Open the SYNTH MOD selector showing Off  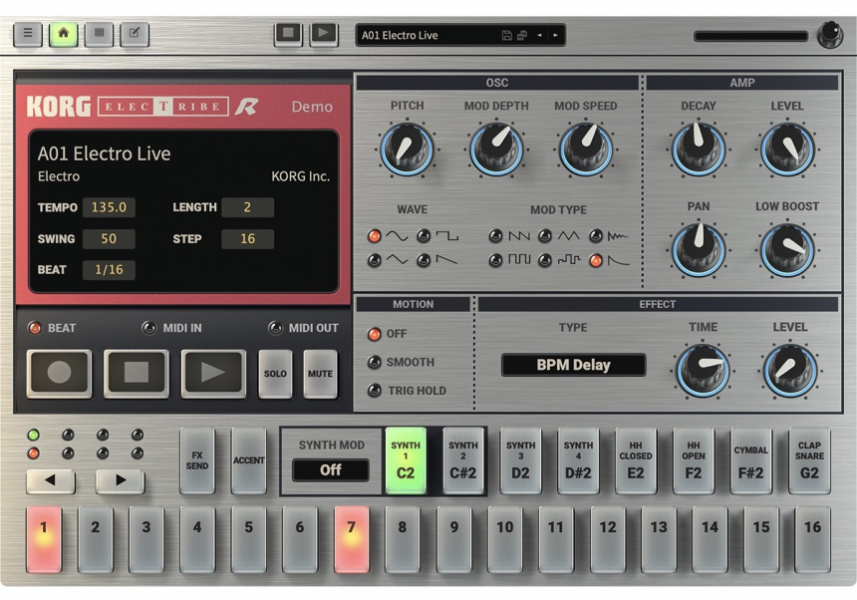click(330, 471)
